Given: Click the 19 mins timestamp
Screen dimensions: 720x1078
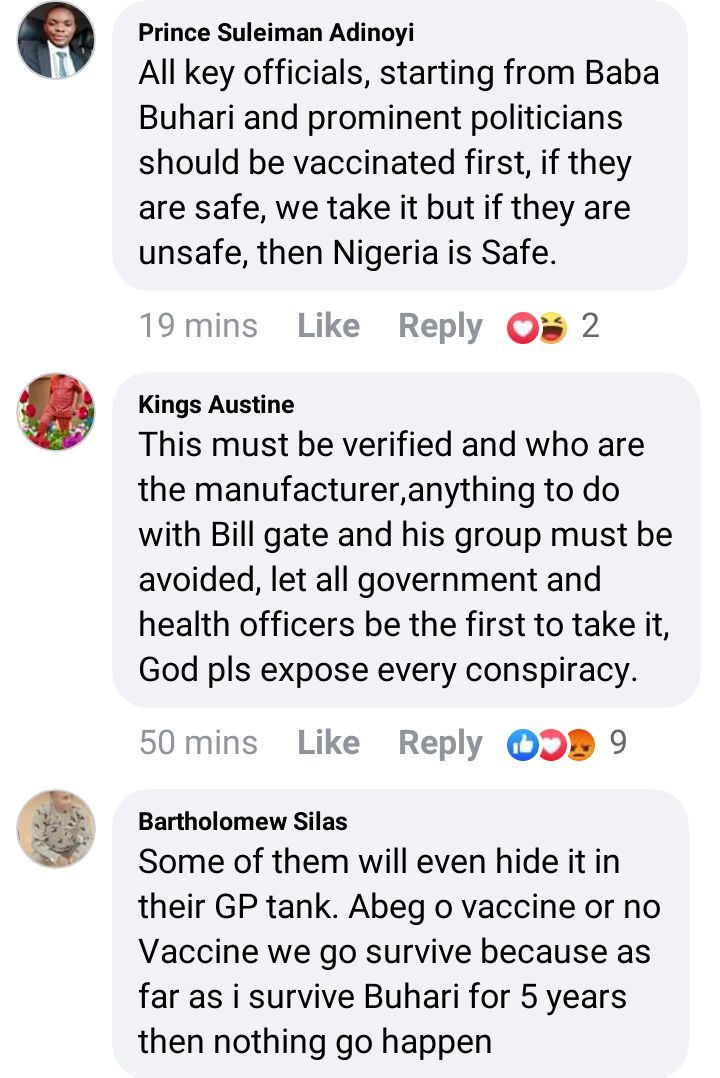Looking at the screenshot, I should click(x=198, y=326).
